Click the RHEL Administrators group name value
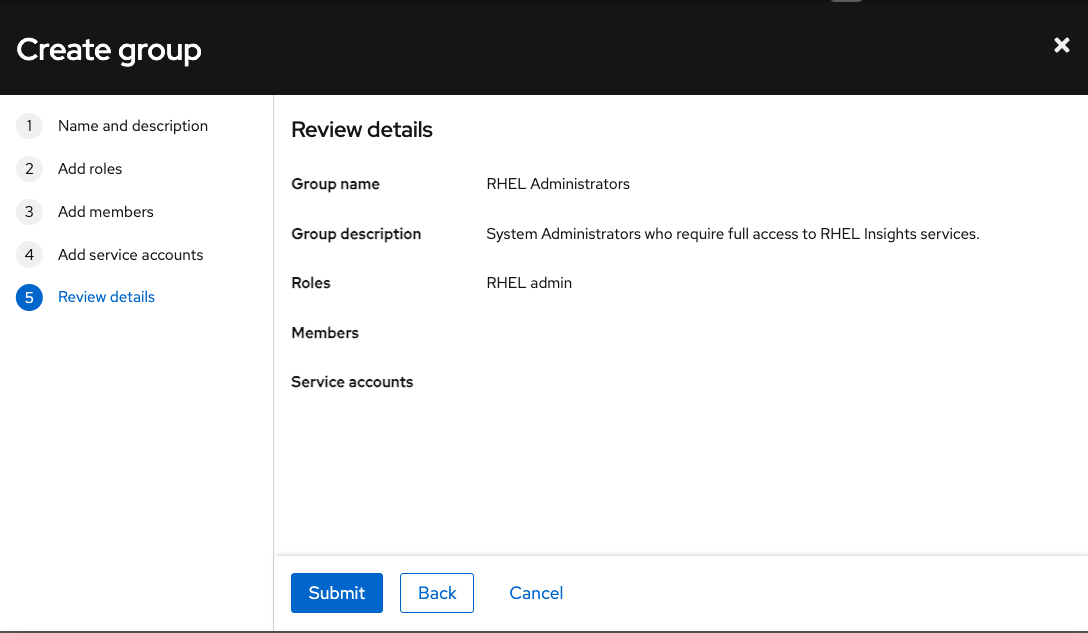1088x633 pixels. [558, 184]
